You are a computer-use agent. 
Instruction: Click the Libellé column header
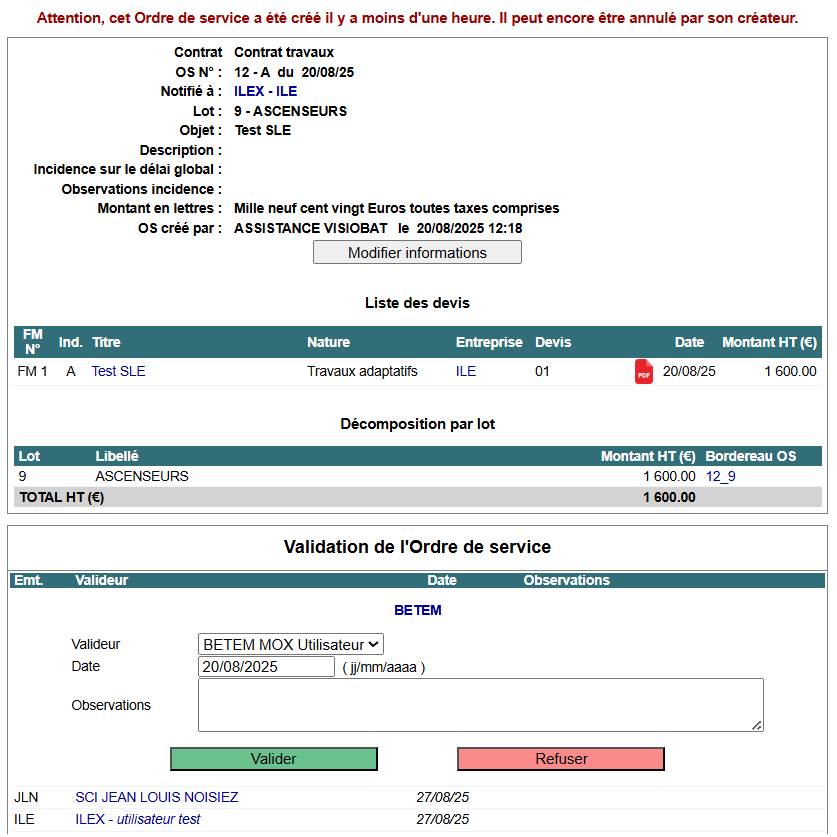117,456
